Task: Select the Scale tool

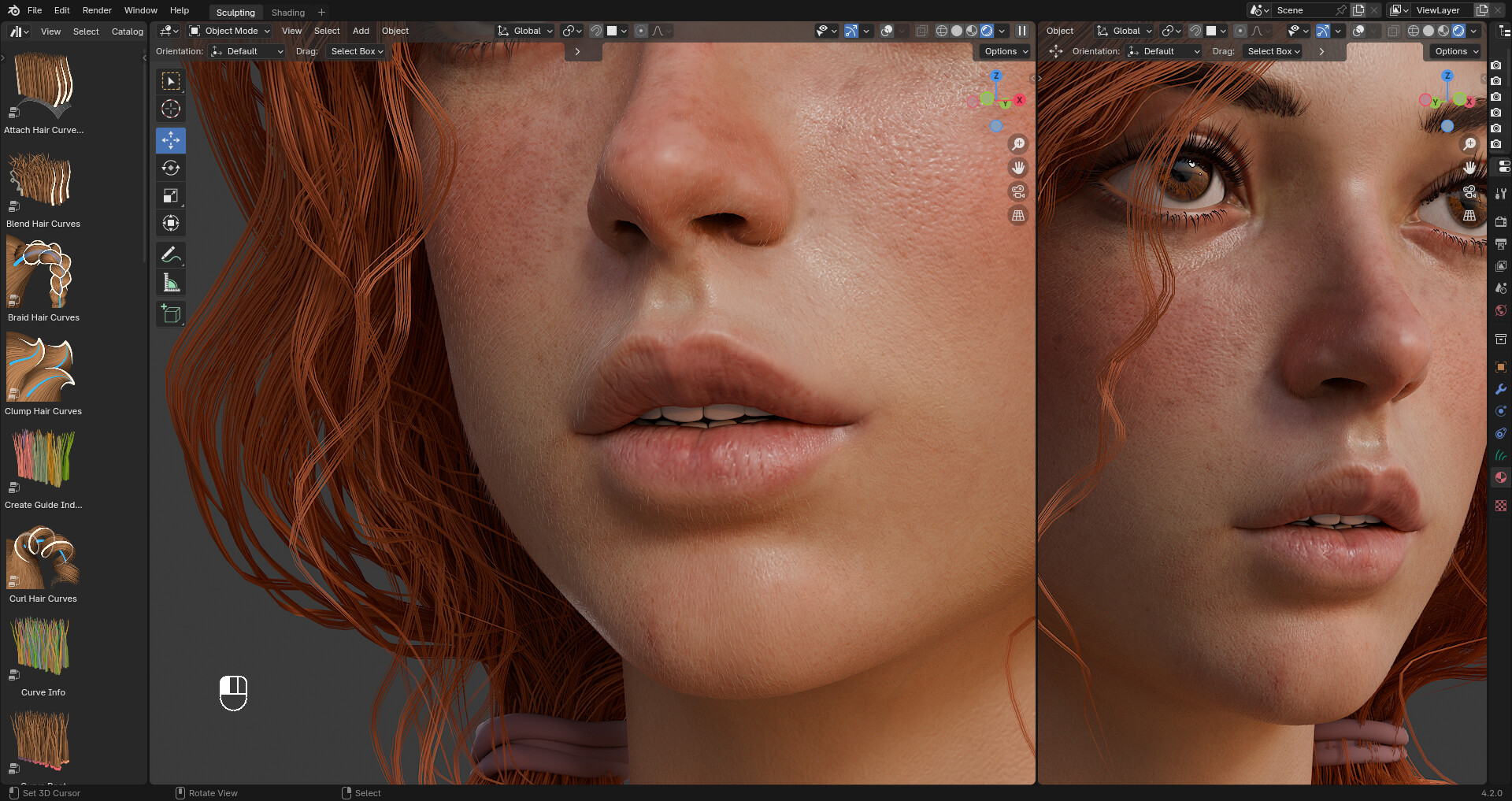Action: point(171,195)
